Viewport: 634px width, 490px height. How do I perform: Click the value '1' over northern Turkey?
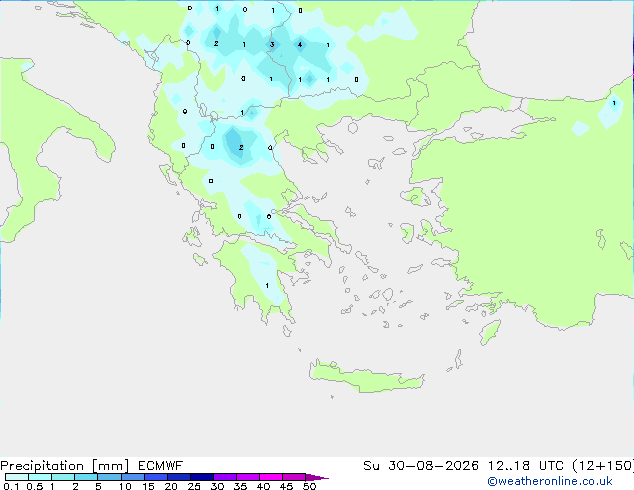click(614, 103)
